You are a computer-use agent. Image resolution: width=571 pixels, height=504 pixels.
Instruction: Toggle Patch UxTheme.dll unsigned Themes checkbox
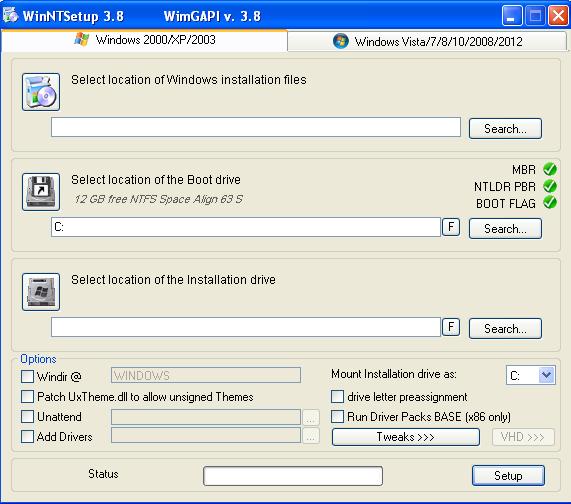27,397
